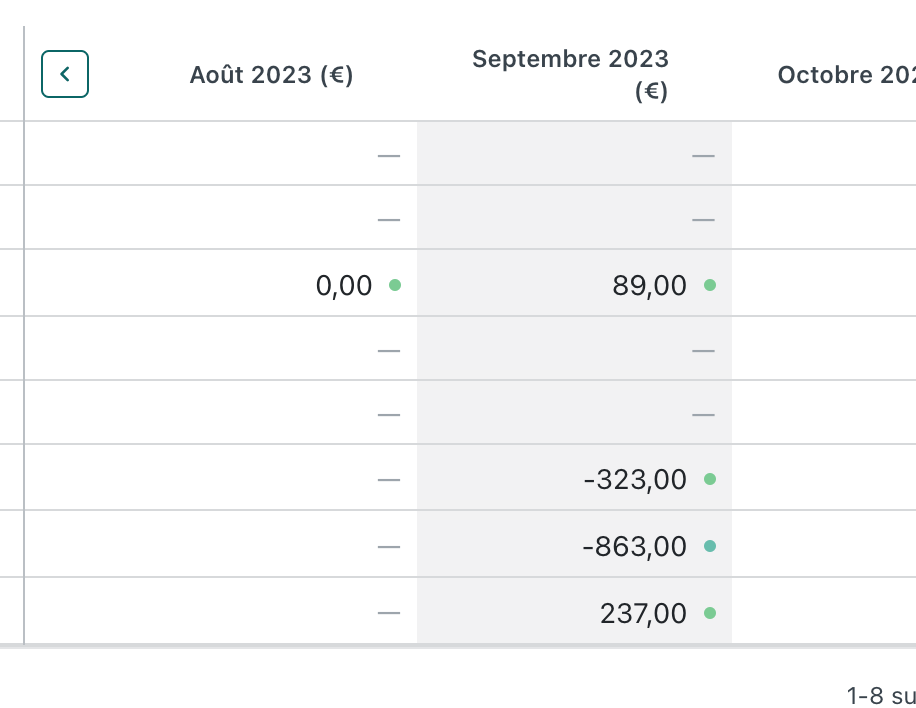The image size is (916, 708).
Task: Click the green dot next to -323,00
Action: coord(710,479)
